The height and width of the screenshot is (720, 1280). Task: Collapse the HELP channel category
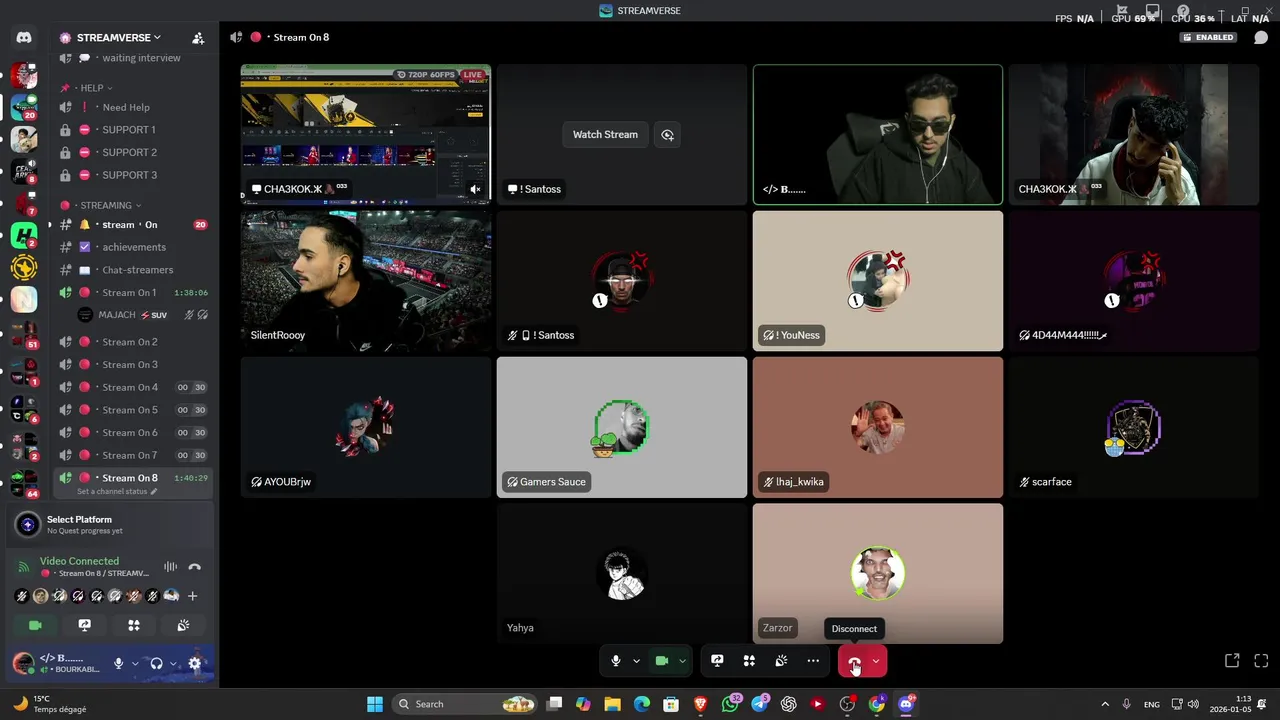(x=91, y=88)
